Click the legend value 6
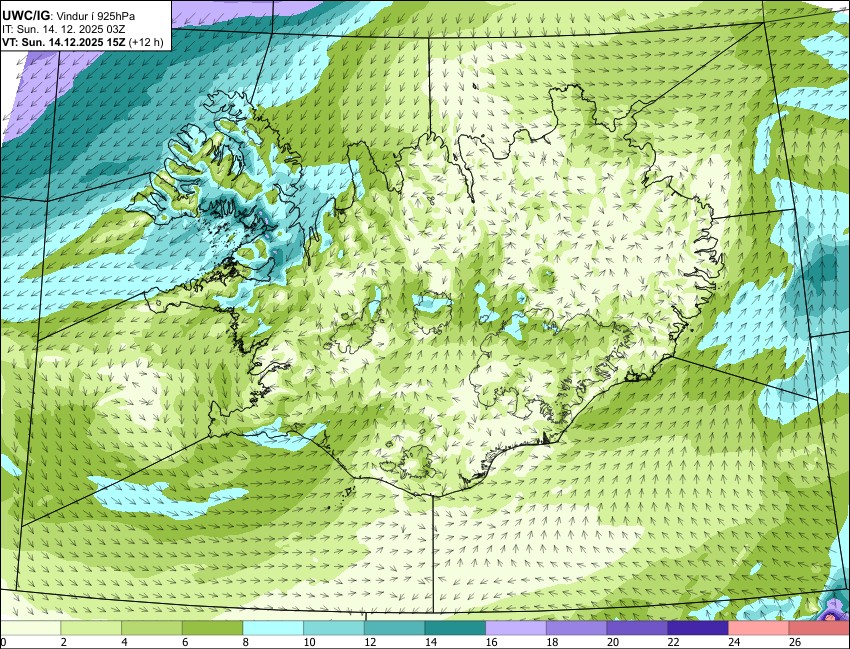850x649 pixels. coord(185,642)
